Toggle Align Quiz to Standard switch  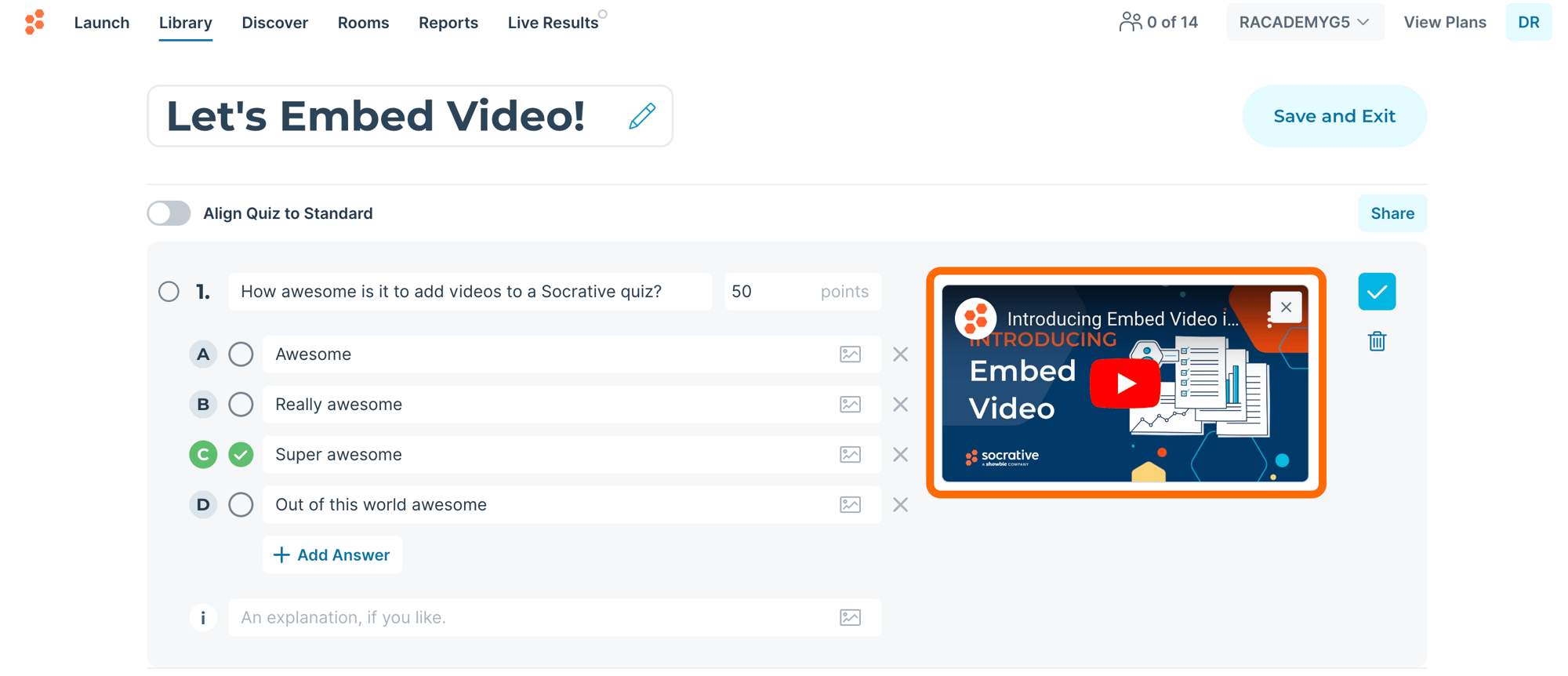[169, 213]
